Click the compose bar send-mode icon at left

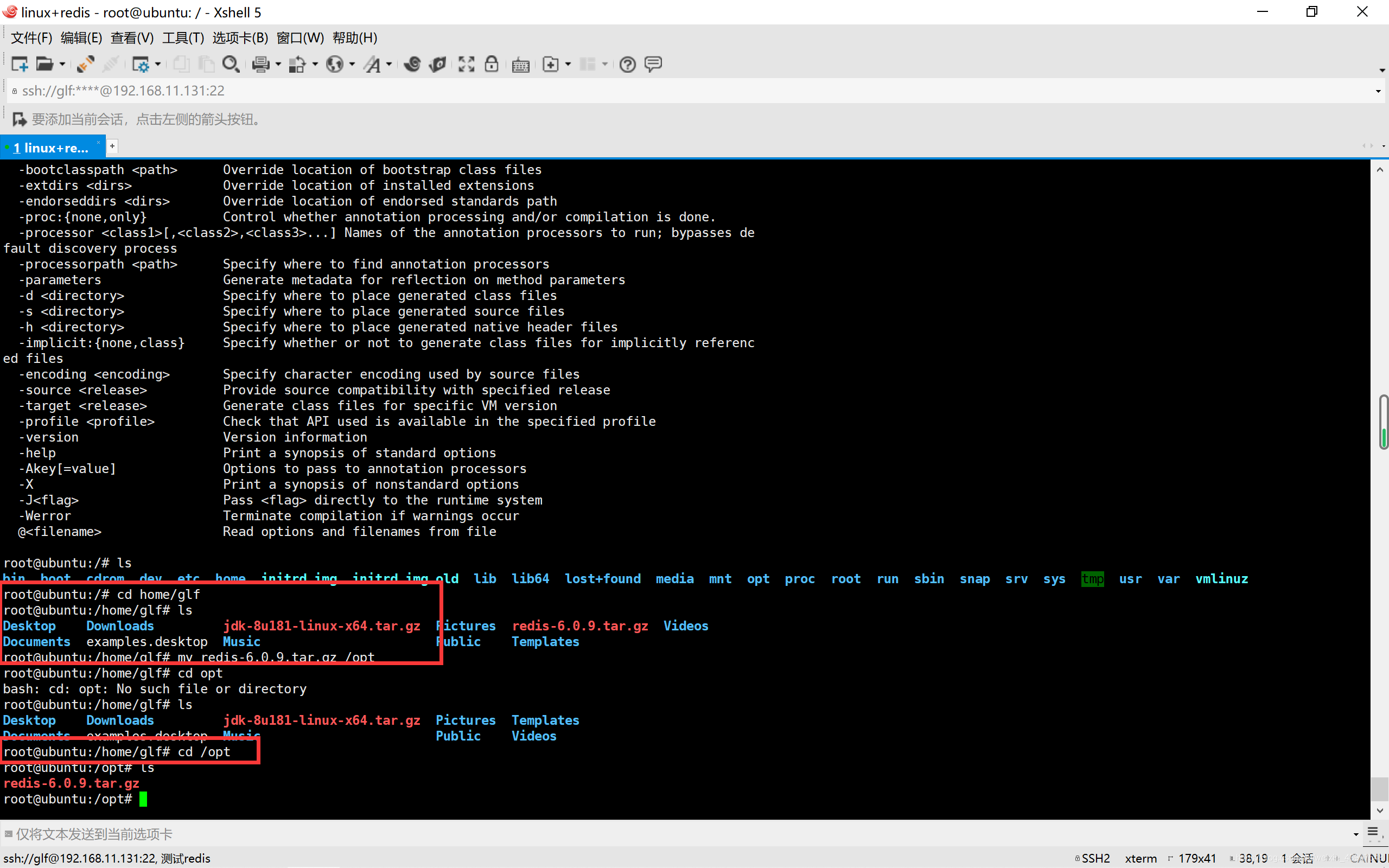click(x=8, y=834)
